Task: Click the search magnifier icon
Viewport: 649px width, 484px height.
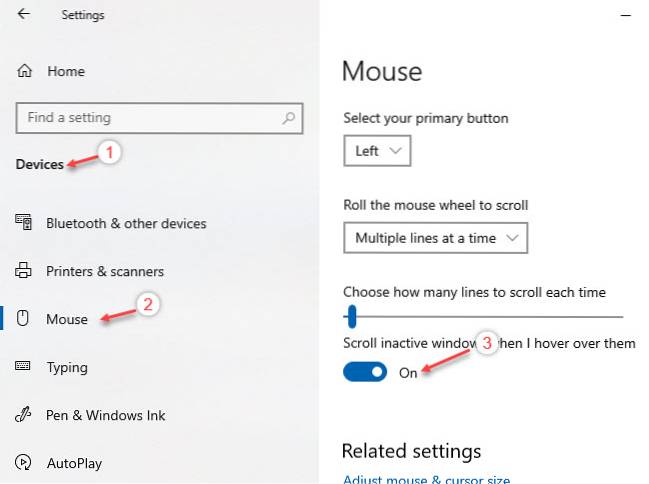Action: [289, 118]
